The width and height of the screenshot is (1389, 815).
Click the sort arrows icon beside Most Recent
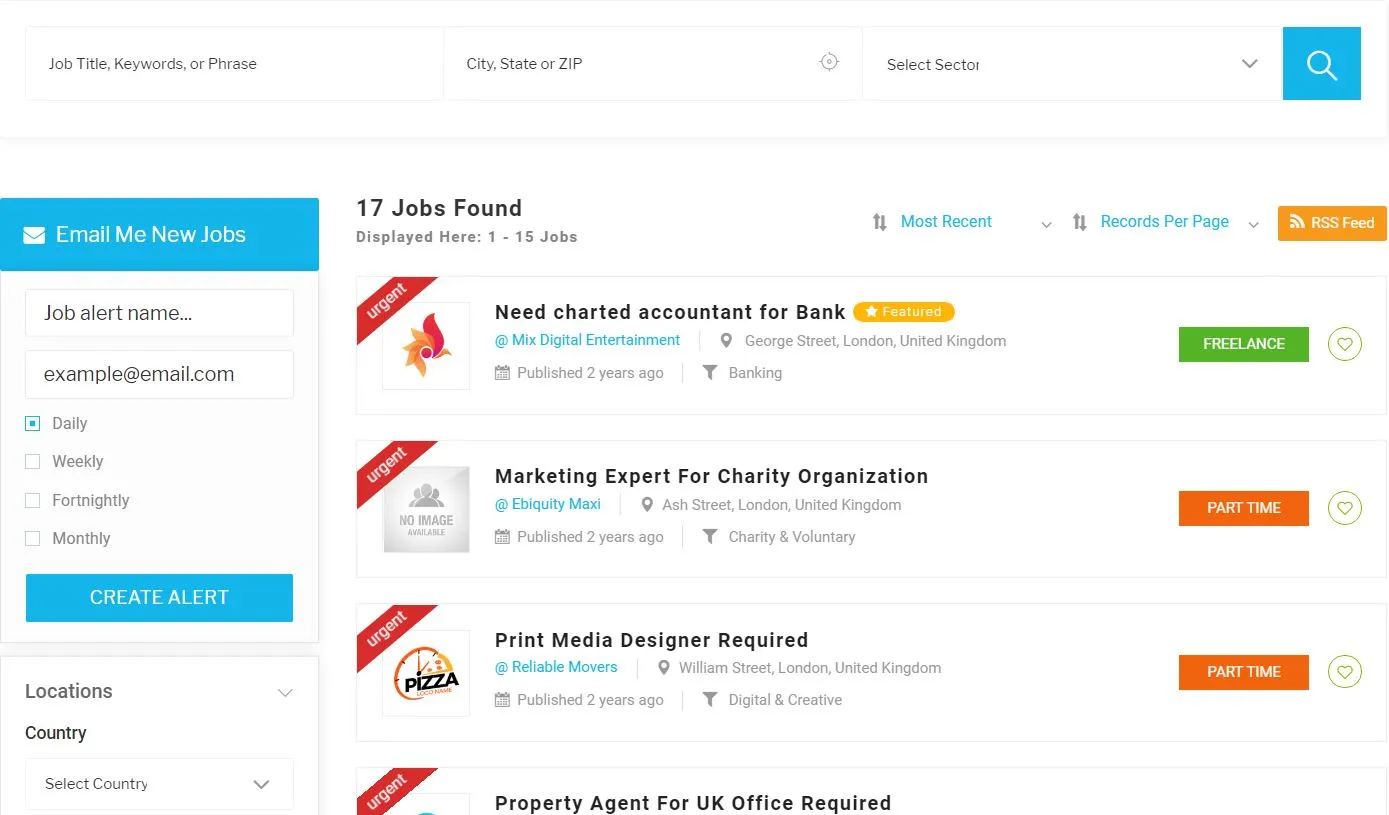[x=879, y=222]
